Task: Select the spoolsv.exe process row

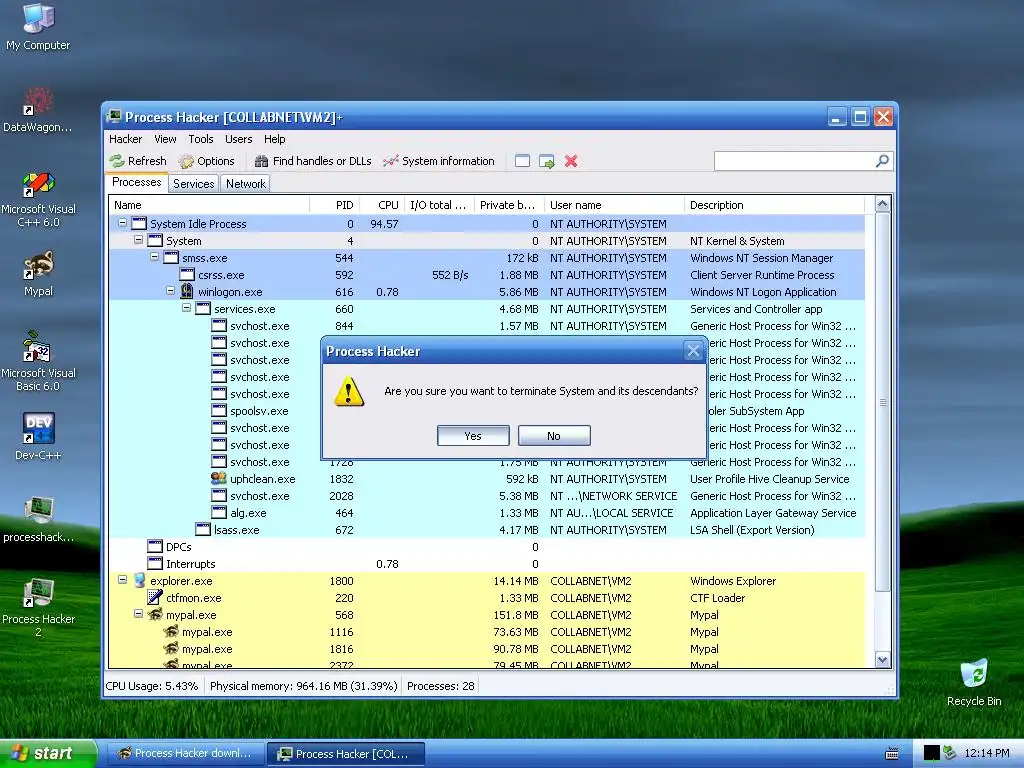Action: click(x=259, y=411)
